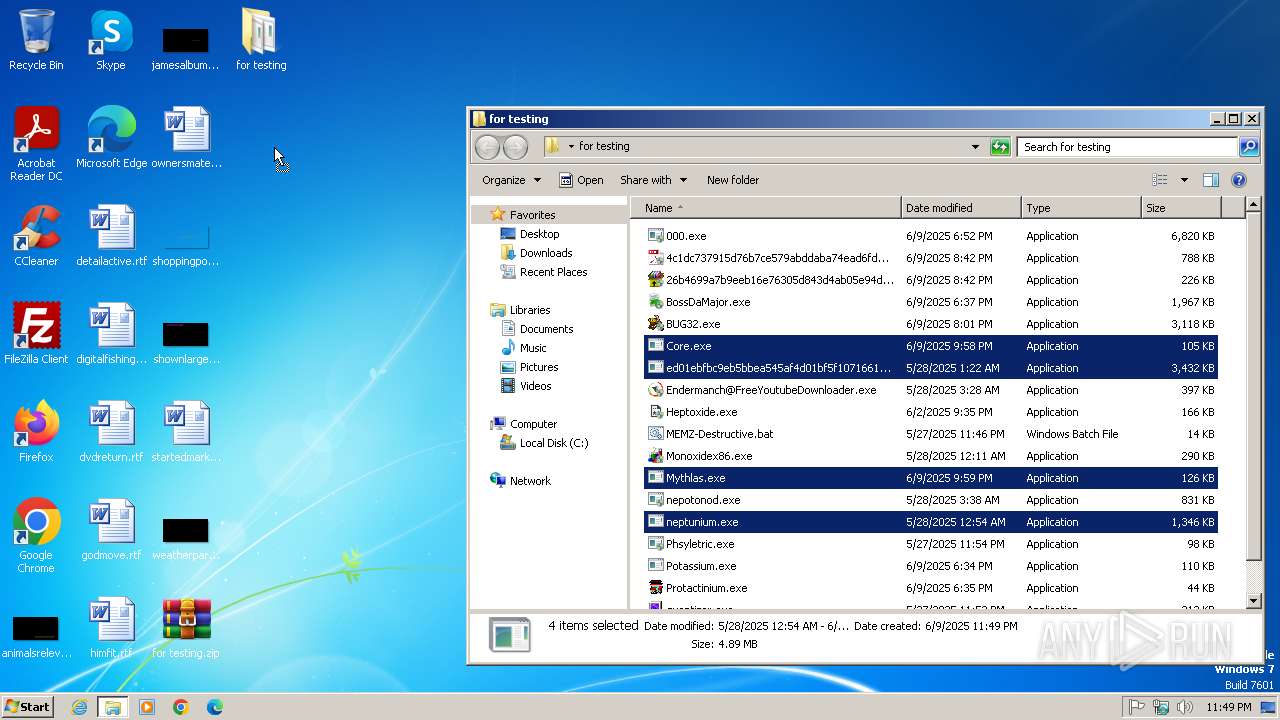The width and height of the screenshot is (1280, 720).
Task: Click Chrome icon on the taskbar
Action: [x=181, y=707]
